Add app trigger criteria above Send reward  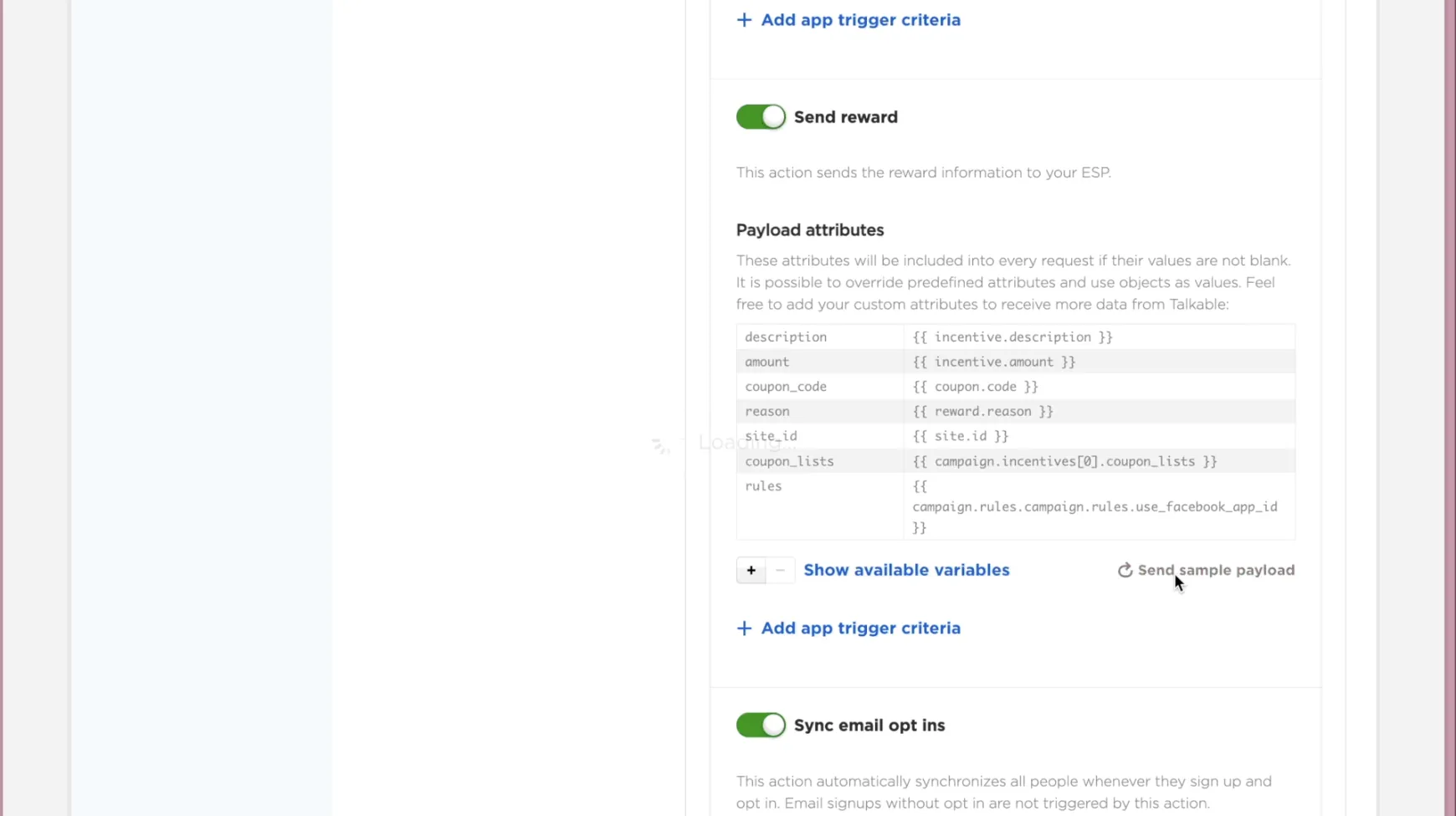click(x=848, y=20)
